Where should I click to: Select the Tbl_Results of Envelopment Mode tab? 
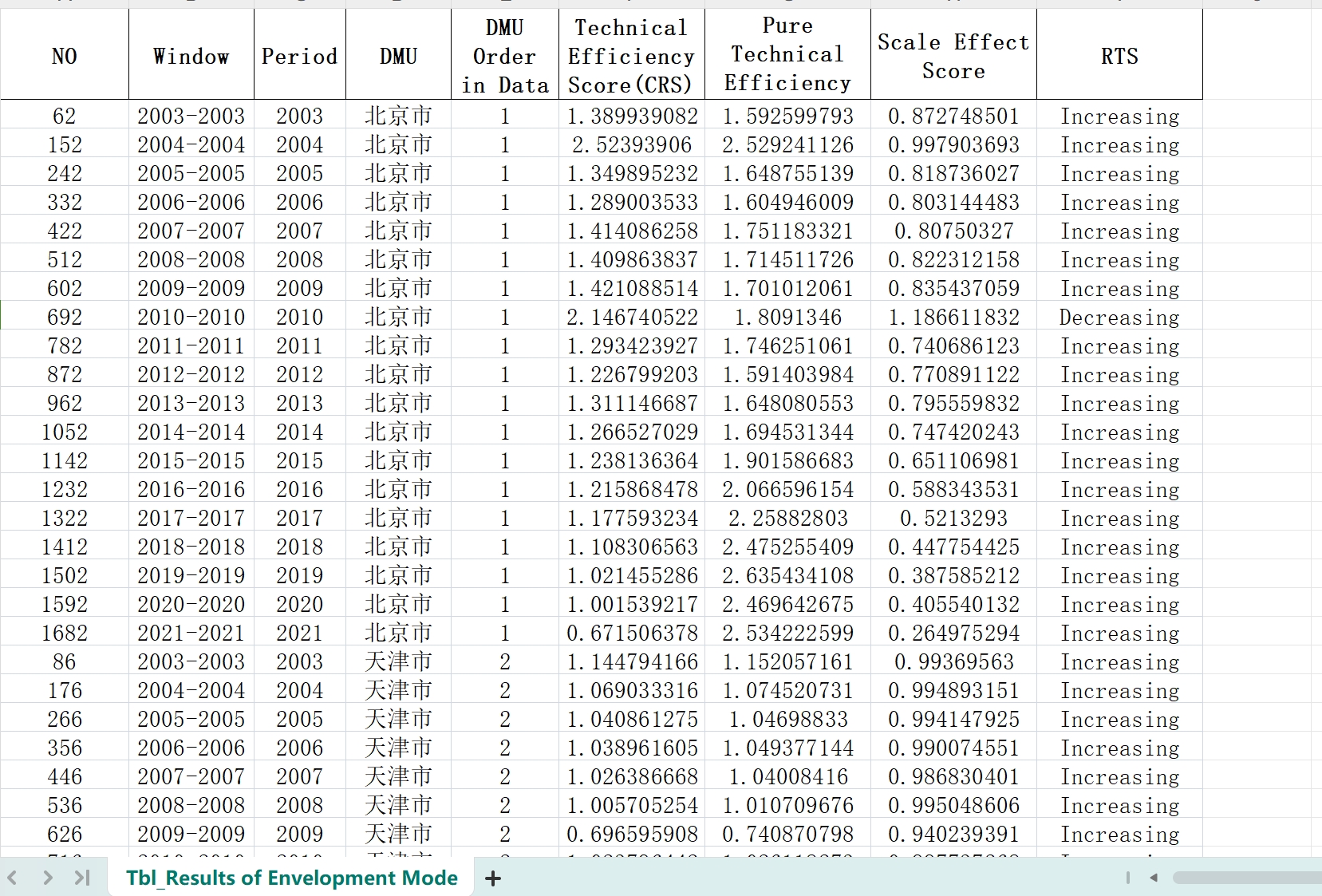point(292,878)
